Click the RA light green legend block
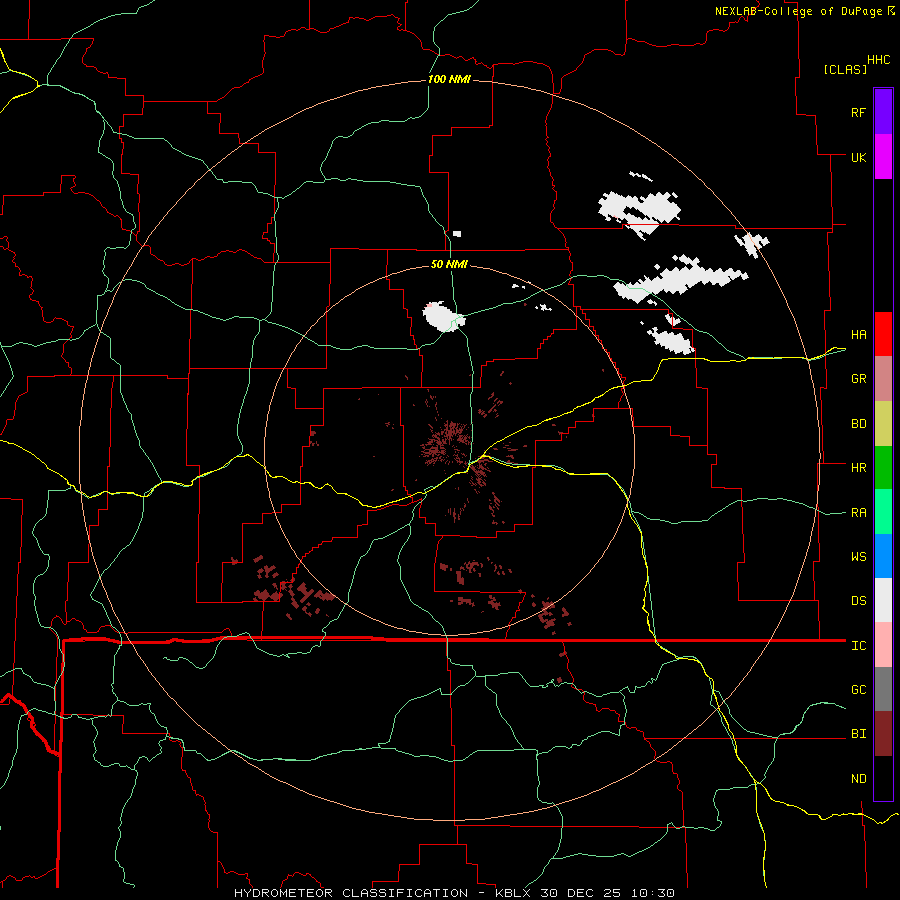The width and height of the screenshot is (900, 900). (x=883, y=512)
